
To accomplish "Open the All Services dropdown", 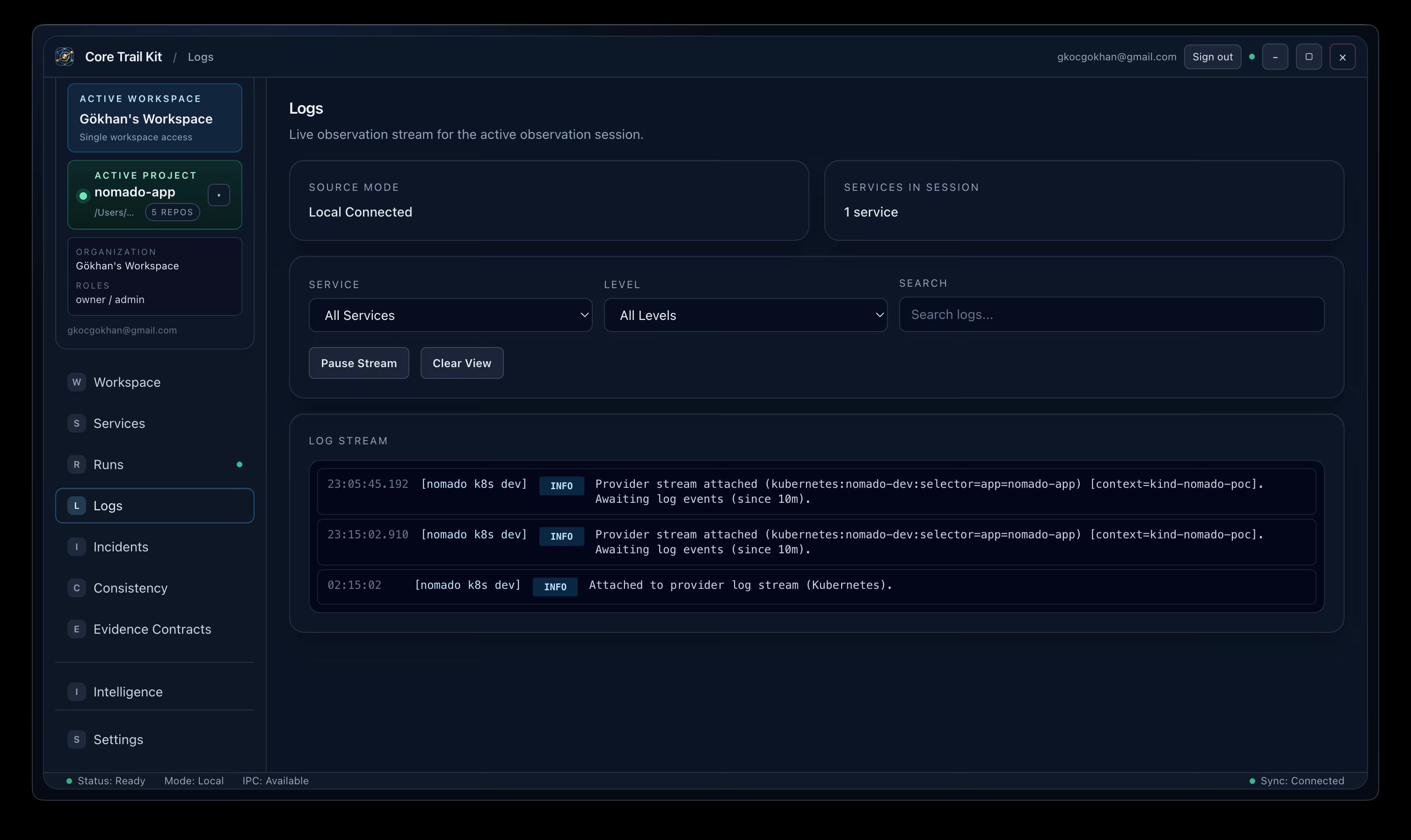I will pos(450,315).
